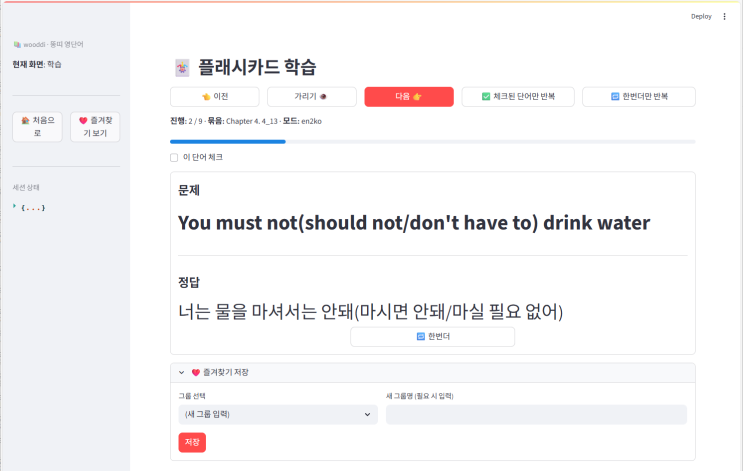743x471 pixels.
Task: Focus the 새 그룹명 input field
Action: tap(536, 414)
